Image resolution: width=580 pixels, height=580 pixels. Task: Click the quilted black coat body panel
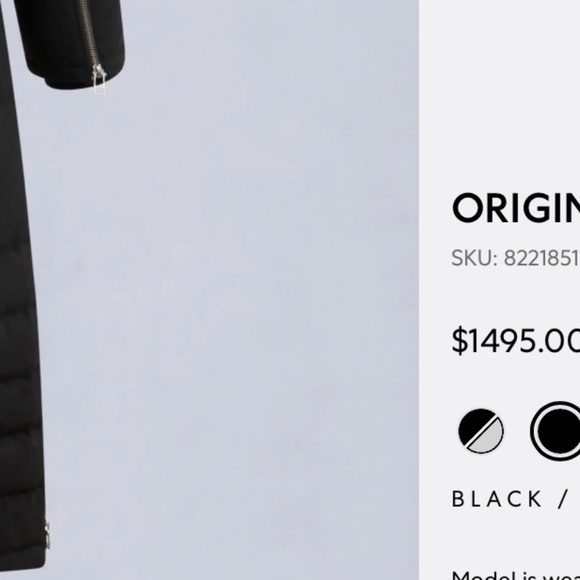pyautogui.click(x=18, y=370)
